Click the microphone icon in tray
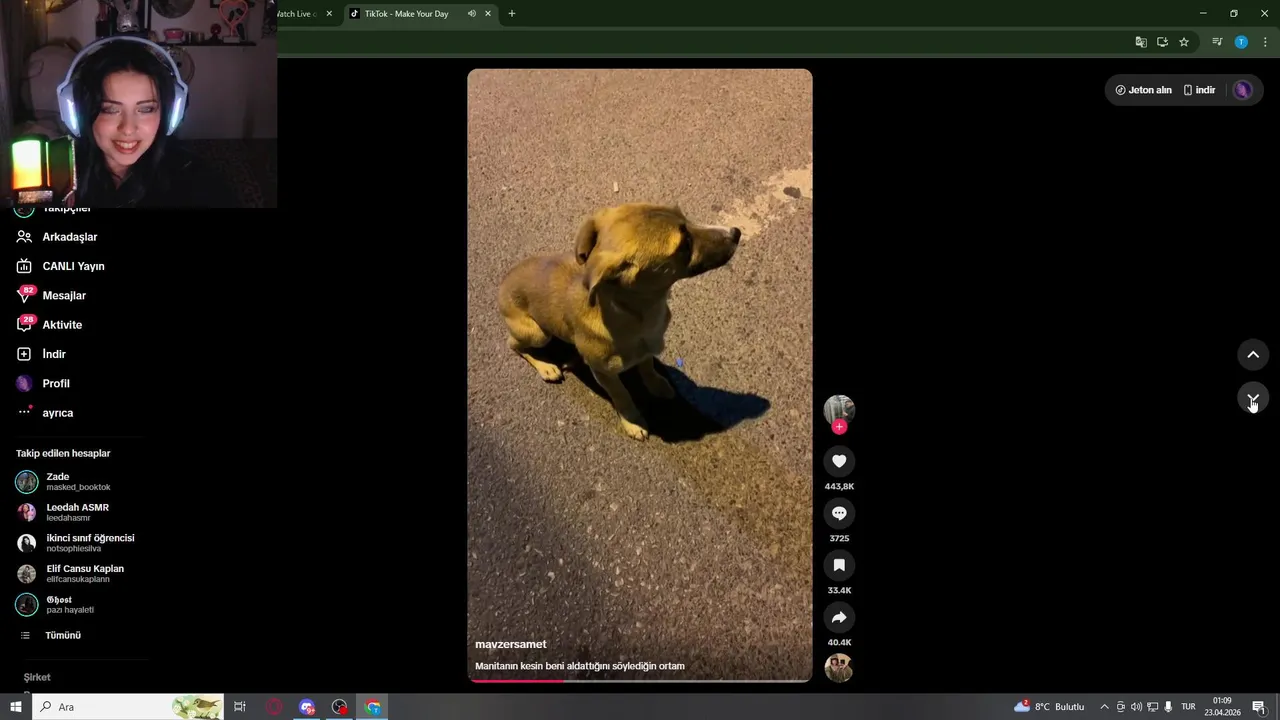 [1168, 707]
